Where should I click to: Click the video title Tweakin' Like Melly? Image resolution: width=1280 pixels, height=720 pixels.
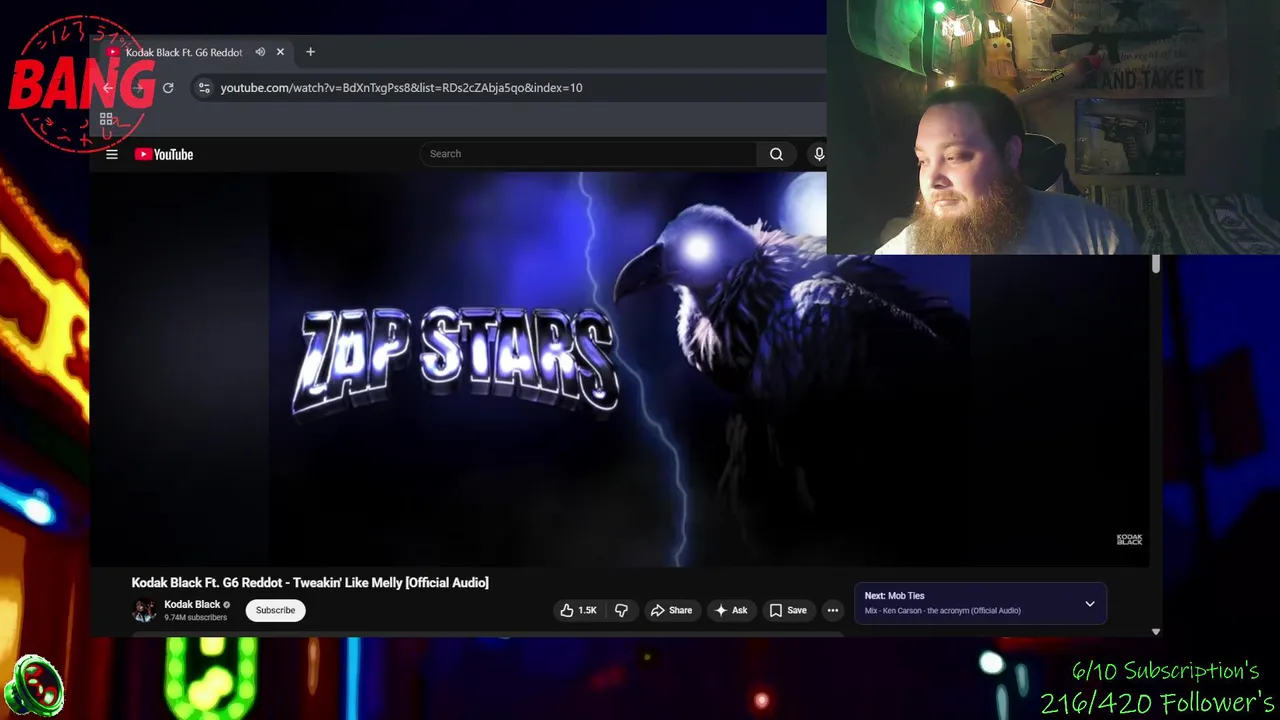coord(310,582)
